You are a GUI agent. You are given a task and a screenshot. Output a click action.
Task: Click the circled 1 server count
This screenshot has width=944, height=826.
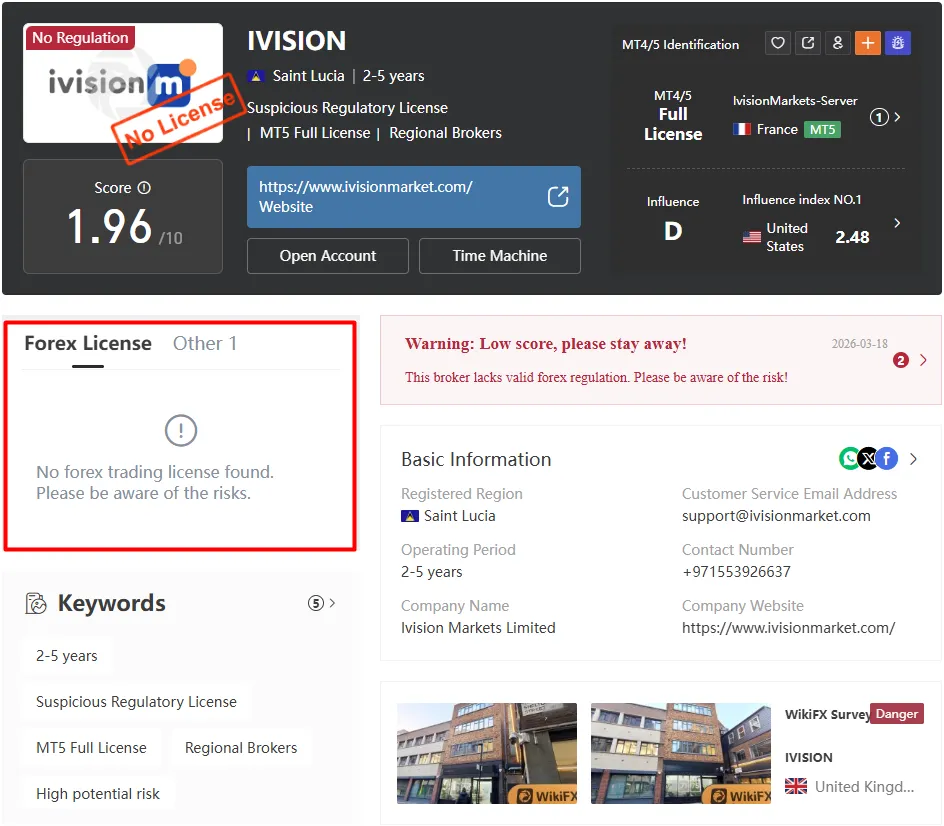(879, 117)
